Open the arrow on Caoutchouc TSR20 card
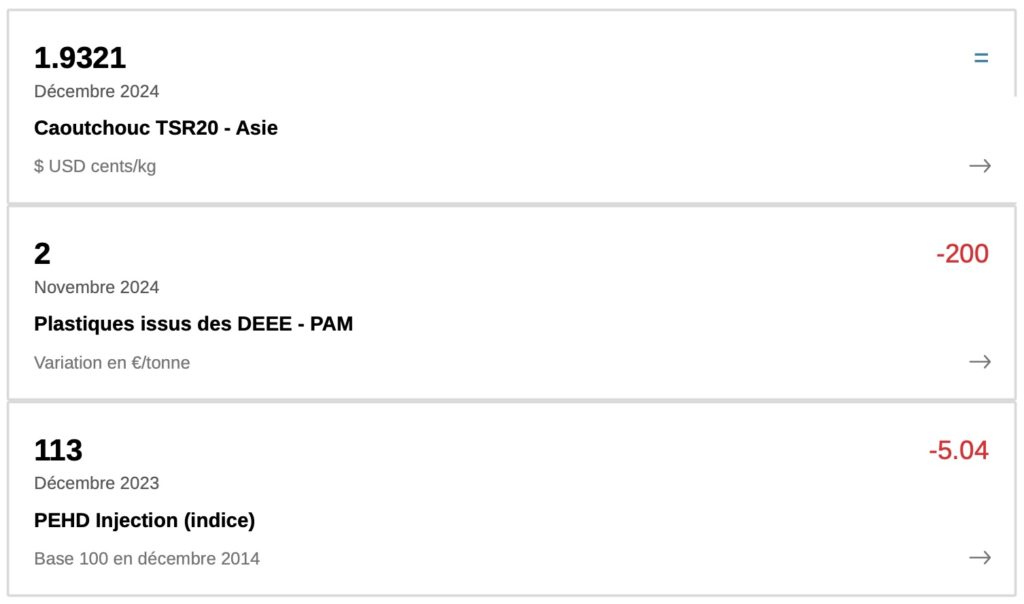 pyautogui.click(x=979, y=166)
